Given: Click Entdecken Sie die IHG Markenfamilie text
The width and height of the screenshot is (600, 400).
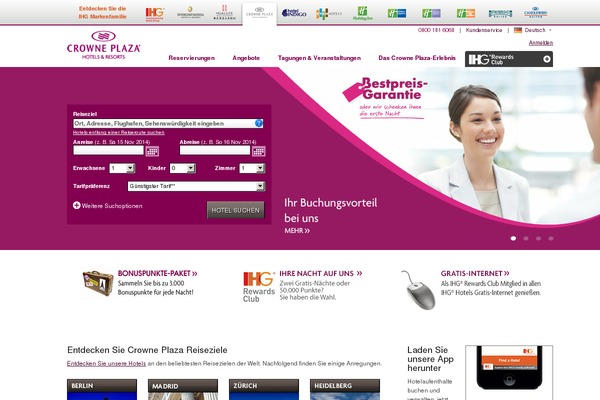Looking at the screenshot, I should (103, 13).
